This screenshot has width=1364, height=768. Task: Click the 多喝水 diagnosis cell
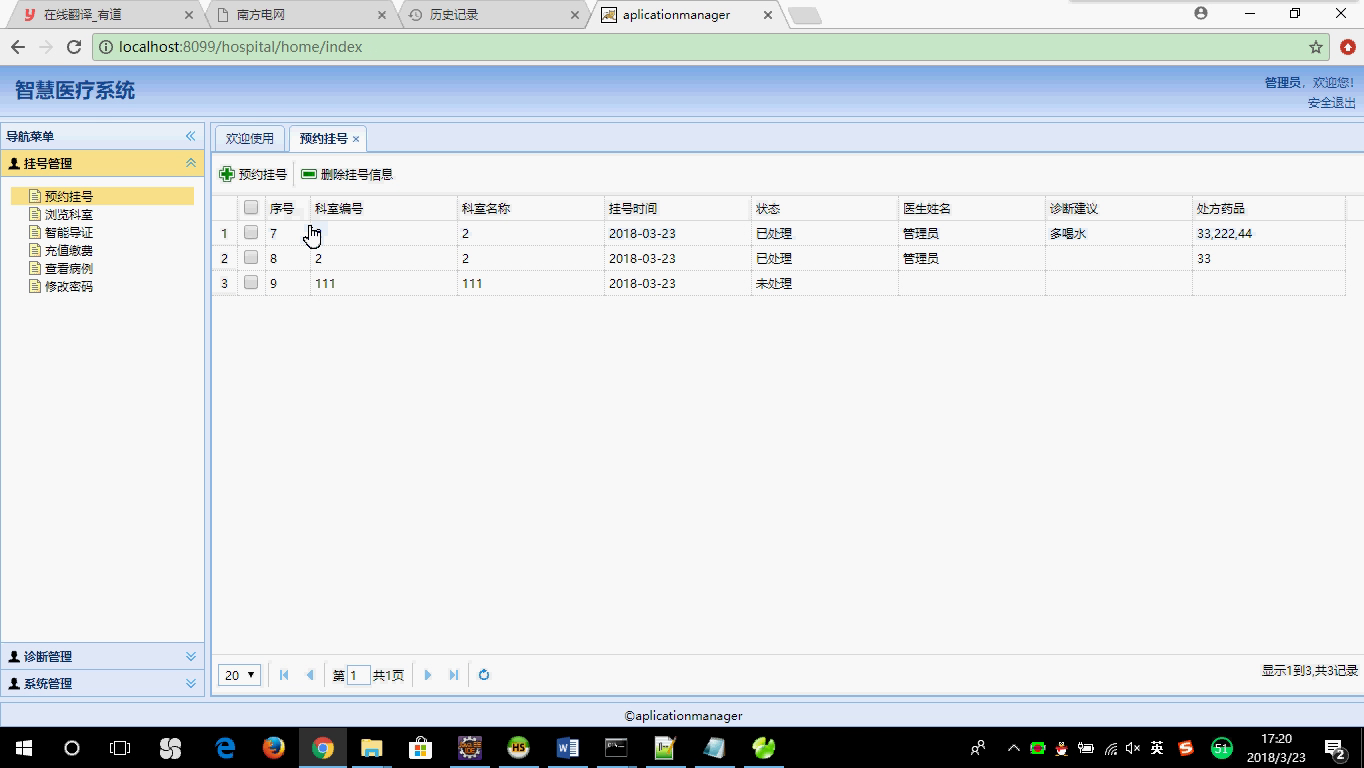[1119, 233]
